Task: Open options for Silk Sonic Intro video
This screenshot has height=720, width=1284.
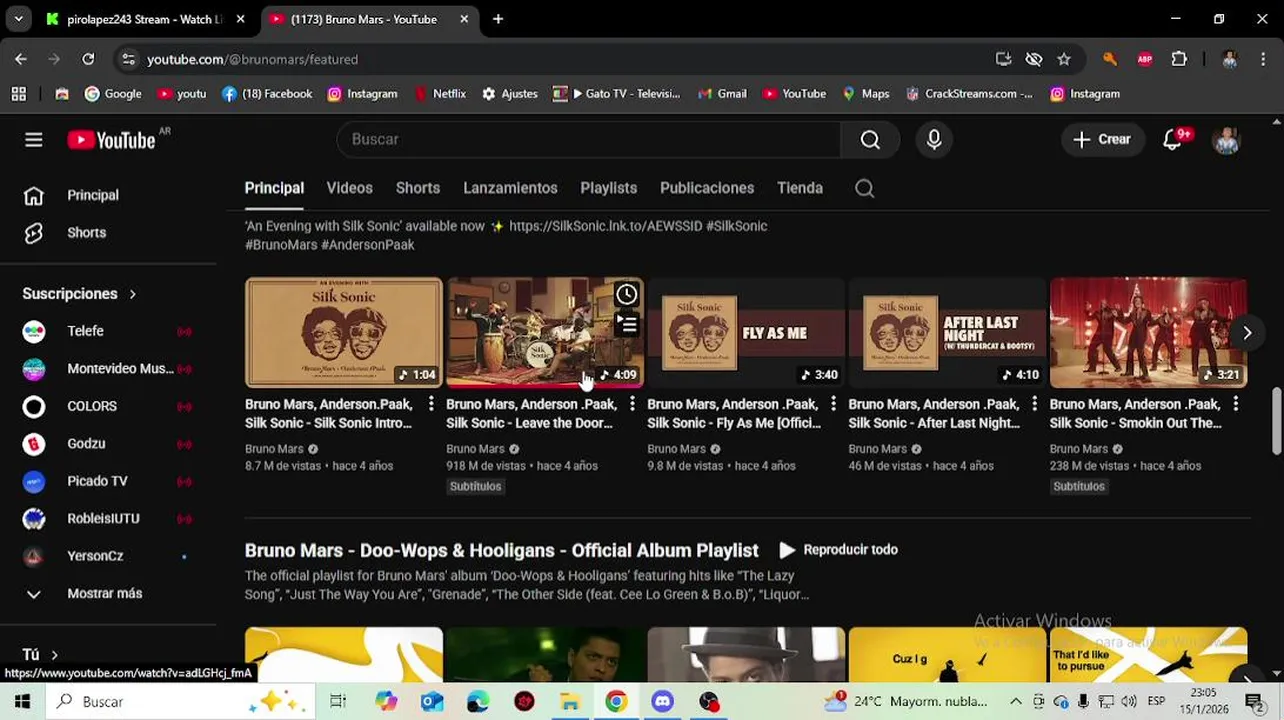Action: point(431,404)
